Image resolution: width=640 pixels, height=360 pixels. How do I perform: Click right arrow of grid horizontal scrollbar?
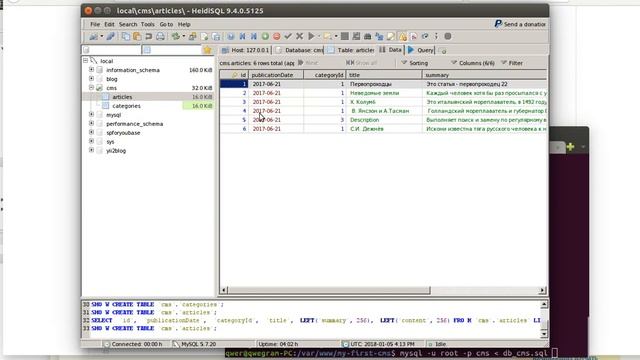pos(542,290)
